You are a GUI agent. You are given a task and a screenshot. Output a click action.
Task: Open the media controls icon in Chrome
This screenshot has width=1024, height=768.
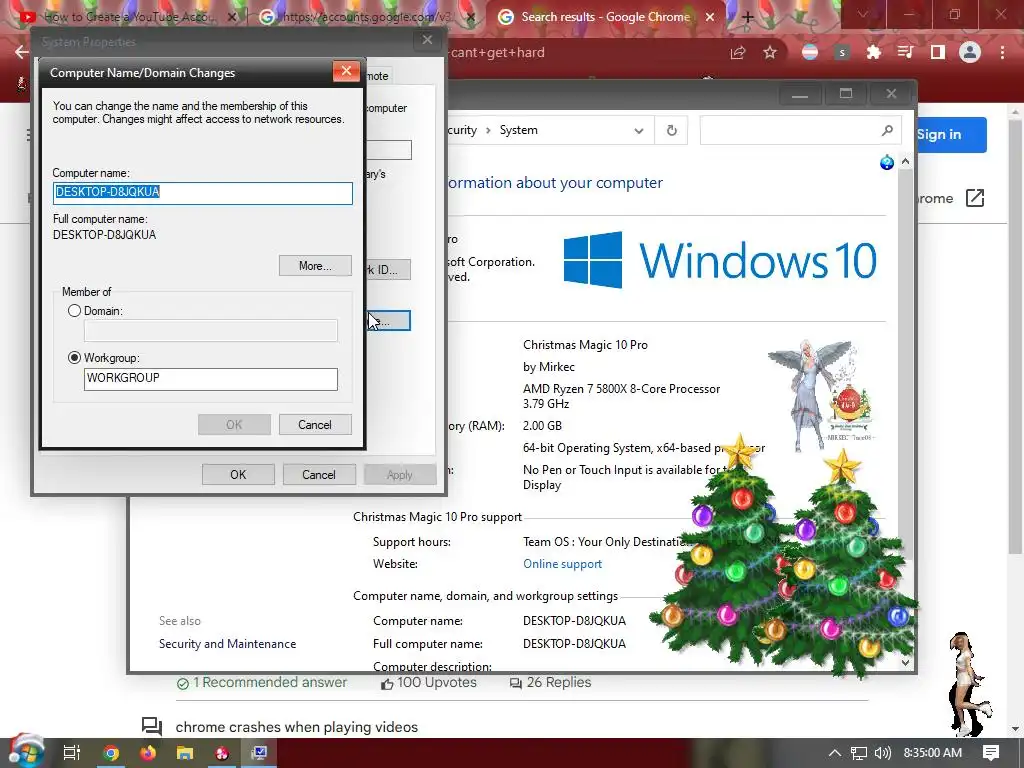pyautogui.click(x=905, y=52)
